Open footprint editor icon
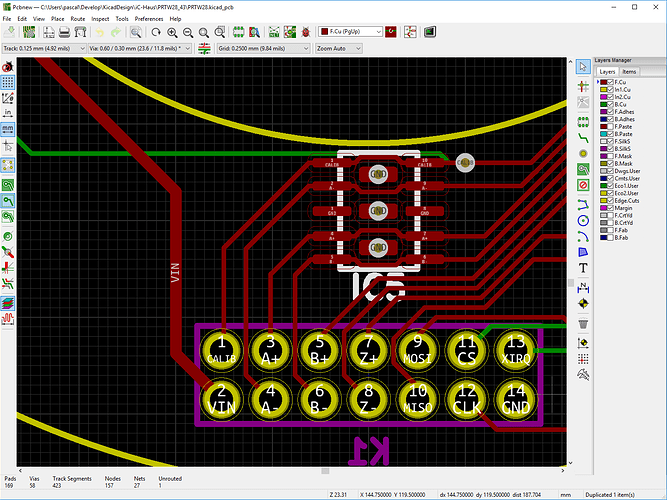Image resolution: width=667 pixels, height=500 pixels. click(x=238, y=32)
